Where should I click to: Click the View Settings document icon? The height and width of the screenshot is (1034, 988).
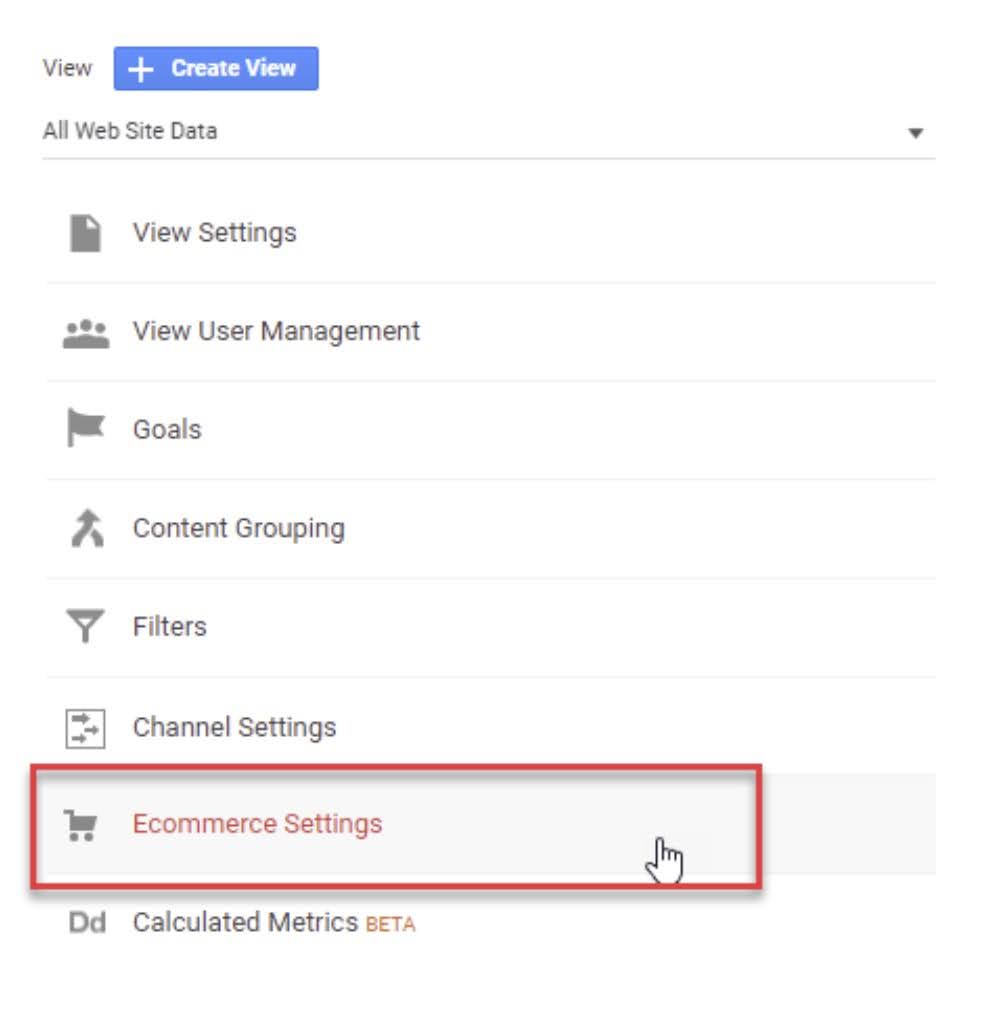click(x=85, y=233)
